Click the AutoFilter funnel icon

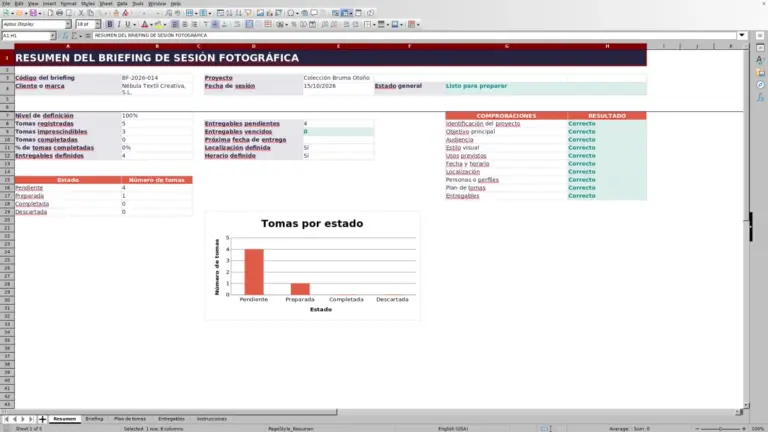point(248,13)
